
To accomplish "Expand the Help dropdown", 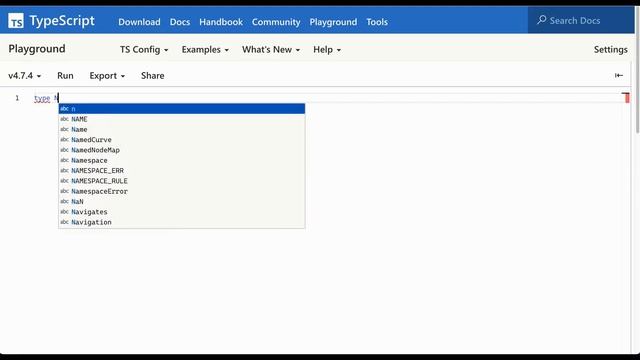I will coord(327,50).
